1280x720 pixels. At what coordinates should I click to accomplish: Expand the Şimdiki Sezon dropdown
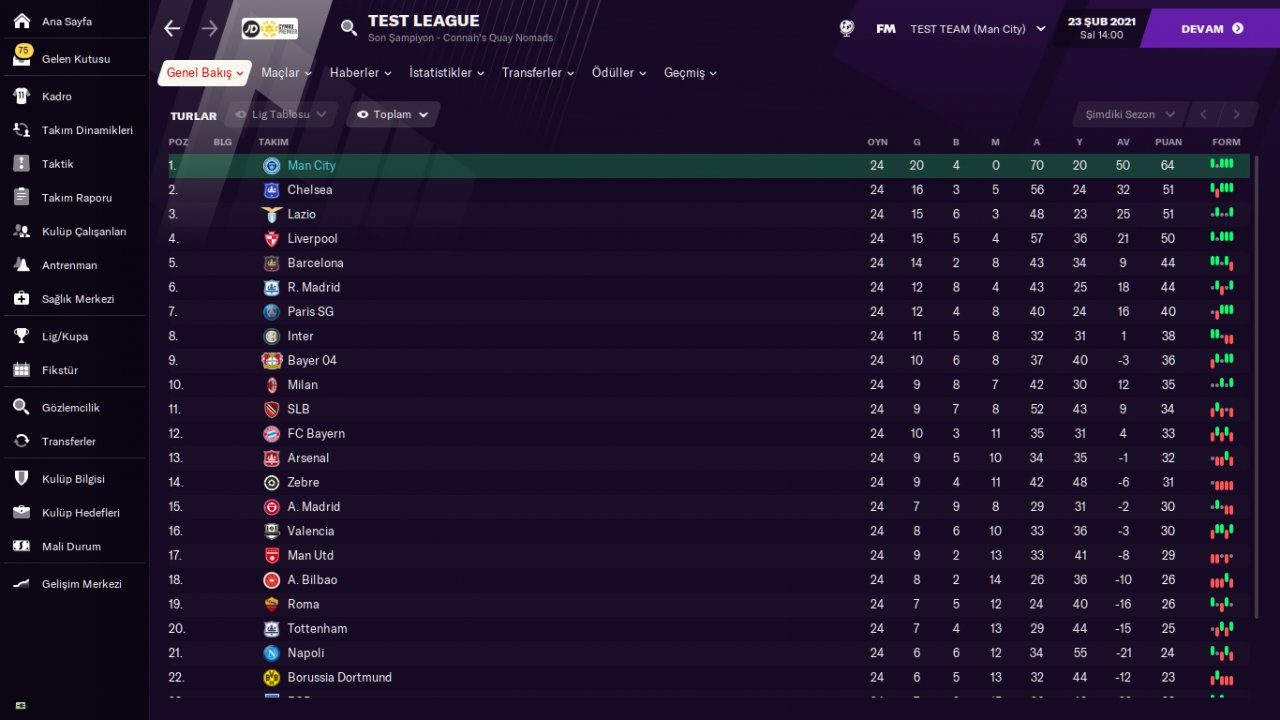[x=1129, y=115]
